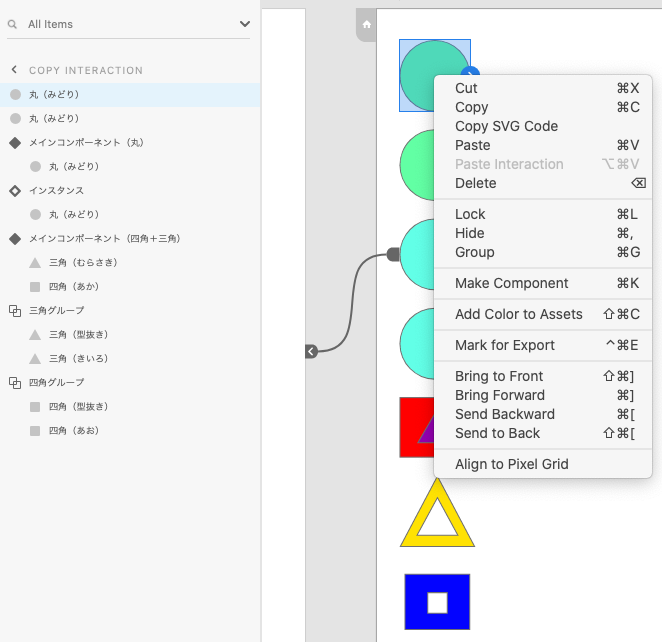Click the back-arrow endpoint of the interaction wire
The height and width of the screenshot is (642, 662).
click(x=311, y=351)
